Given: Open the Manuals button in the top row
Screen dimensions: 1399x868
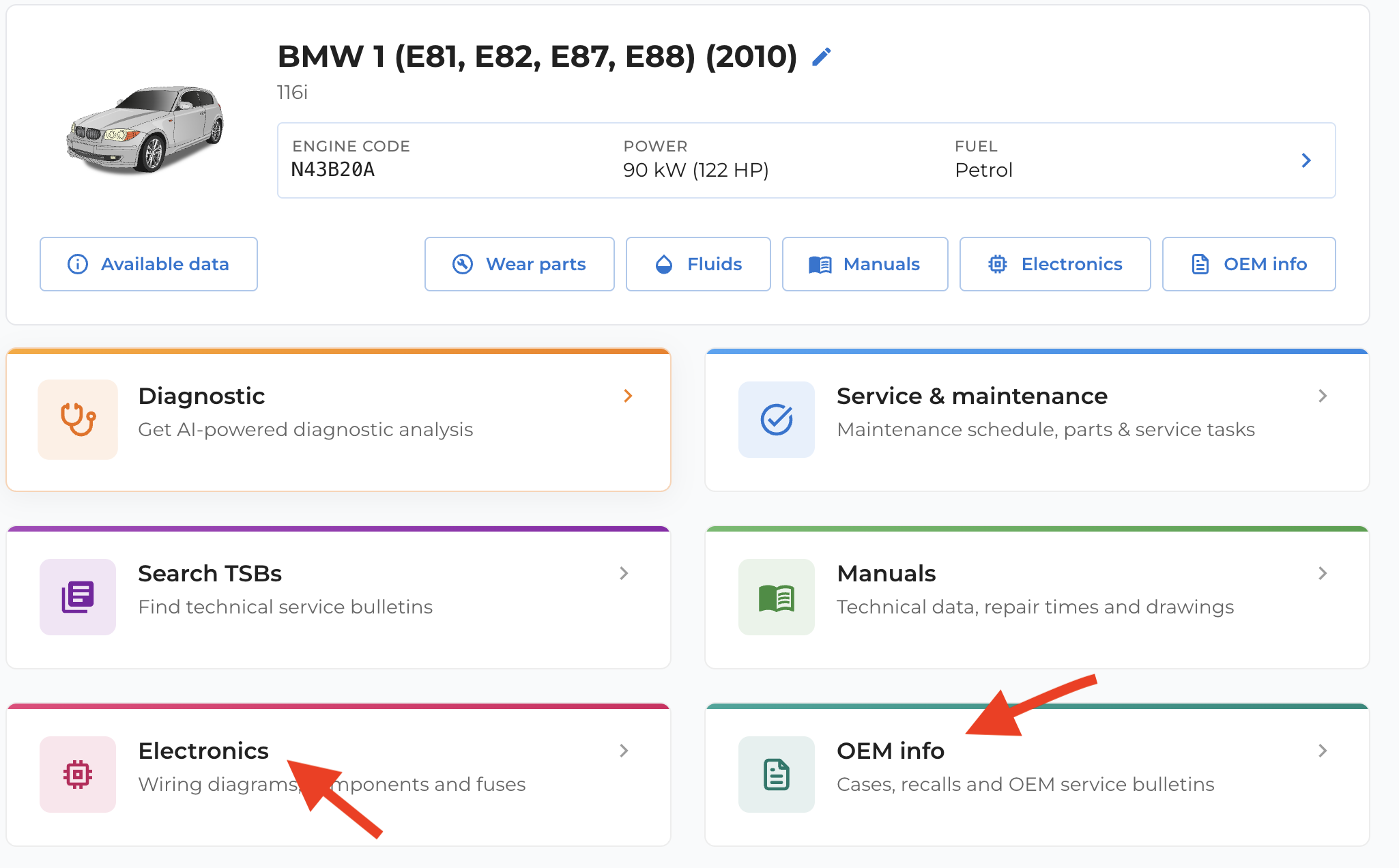Looking at the screenshot, I should (865, 264).
